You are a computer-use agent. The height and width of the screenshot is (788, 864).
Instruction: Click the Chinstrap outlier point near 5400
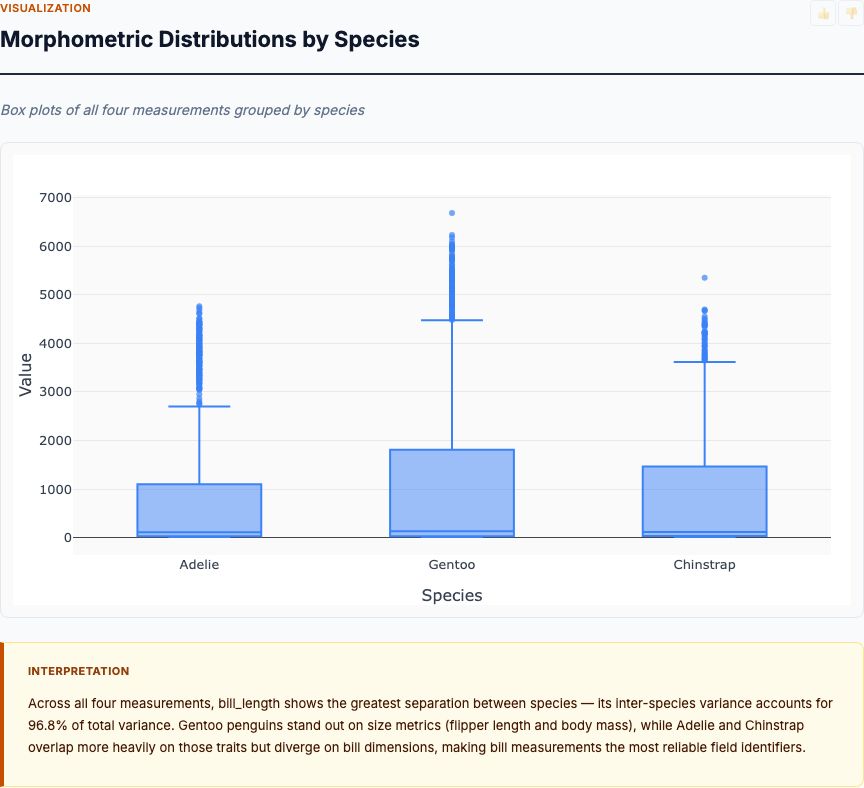[x=705, y=278]
